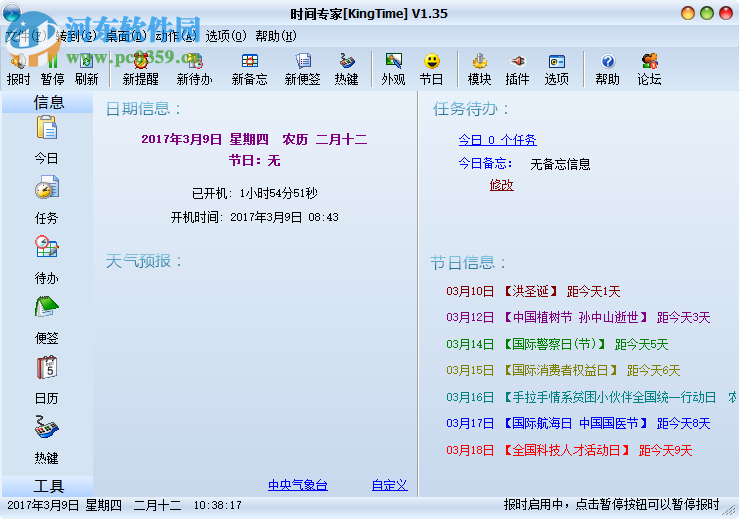This screenshot has width=739, height=519.
Task: Click the green maximize window button
Action: coord(706,13)
